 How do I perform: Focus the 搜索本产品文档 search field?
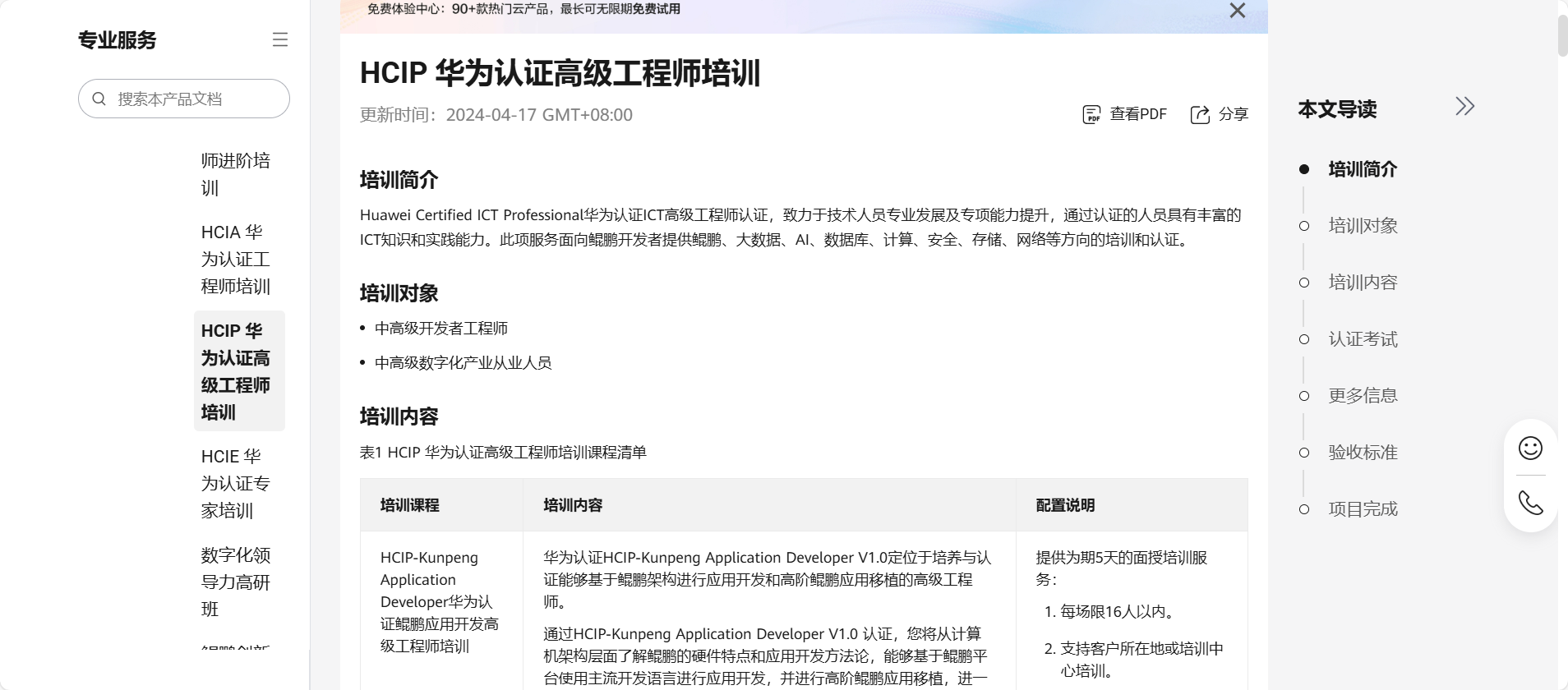coord(184,99)
